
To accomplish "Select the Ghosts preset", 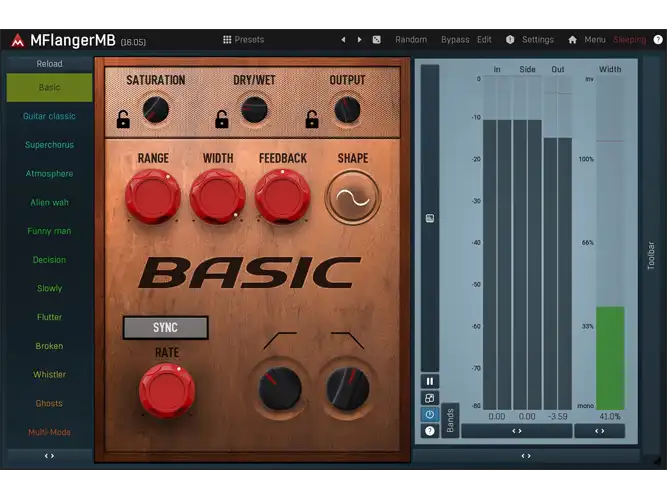I will click(x=49, y=403).
